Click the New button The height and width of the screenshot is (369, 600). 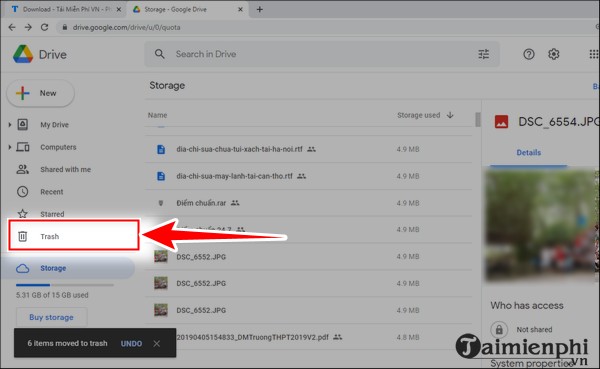tap(41, 93)
